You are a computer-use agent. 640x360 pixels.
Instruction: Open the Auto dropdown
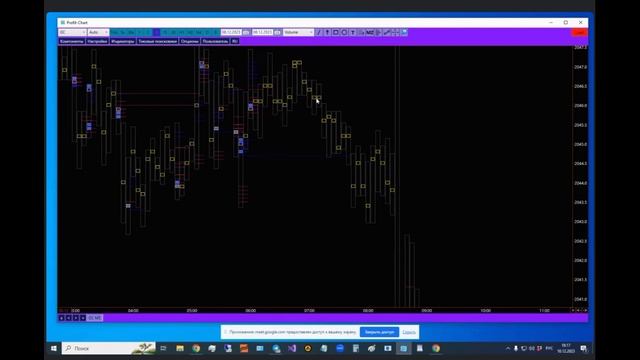[x=98, y=32]
